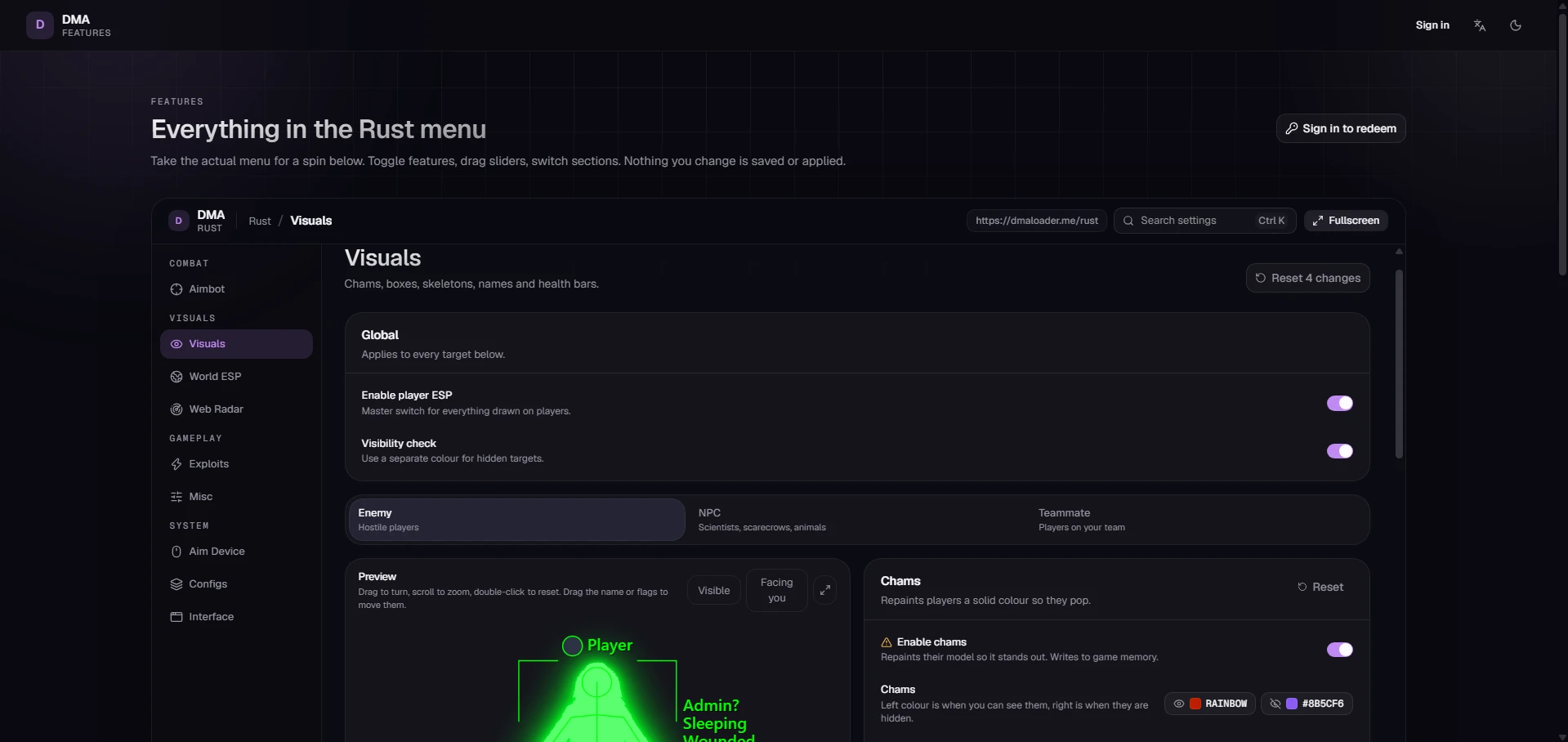Click the Rust breadcrumb link
Image resolution: width=1568 pixels, height=742 pixels.
(260, 221)
